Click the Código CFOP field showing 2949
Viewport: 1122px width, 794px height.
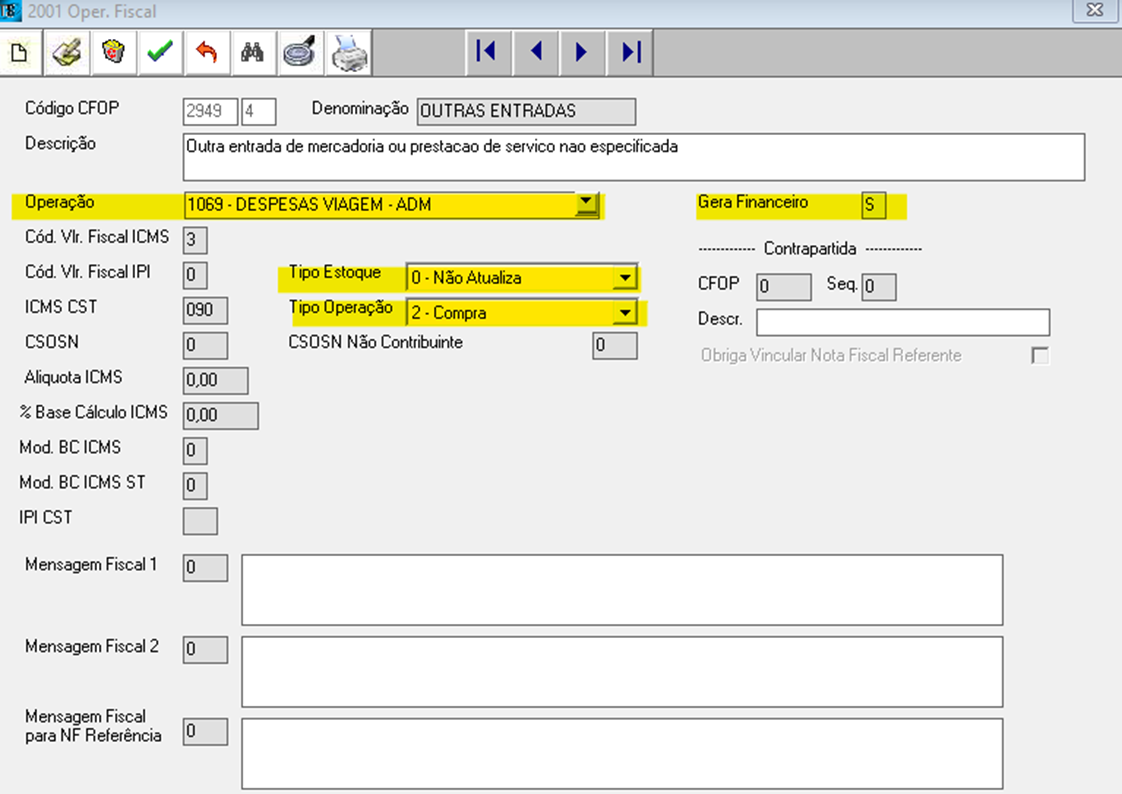click(210, 112)
